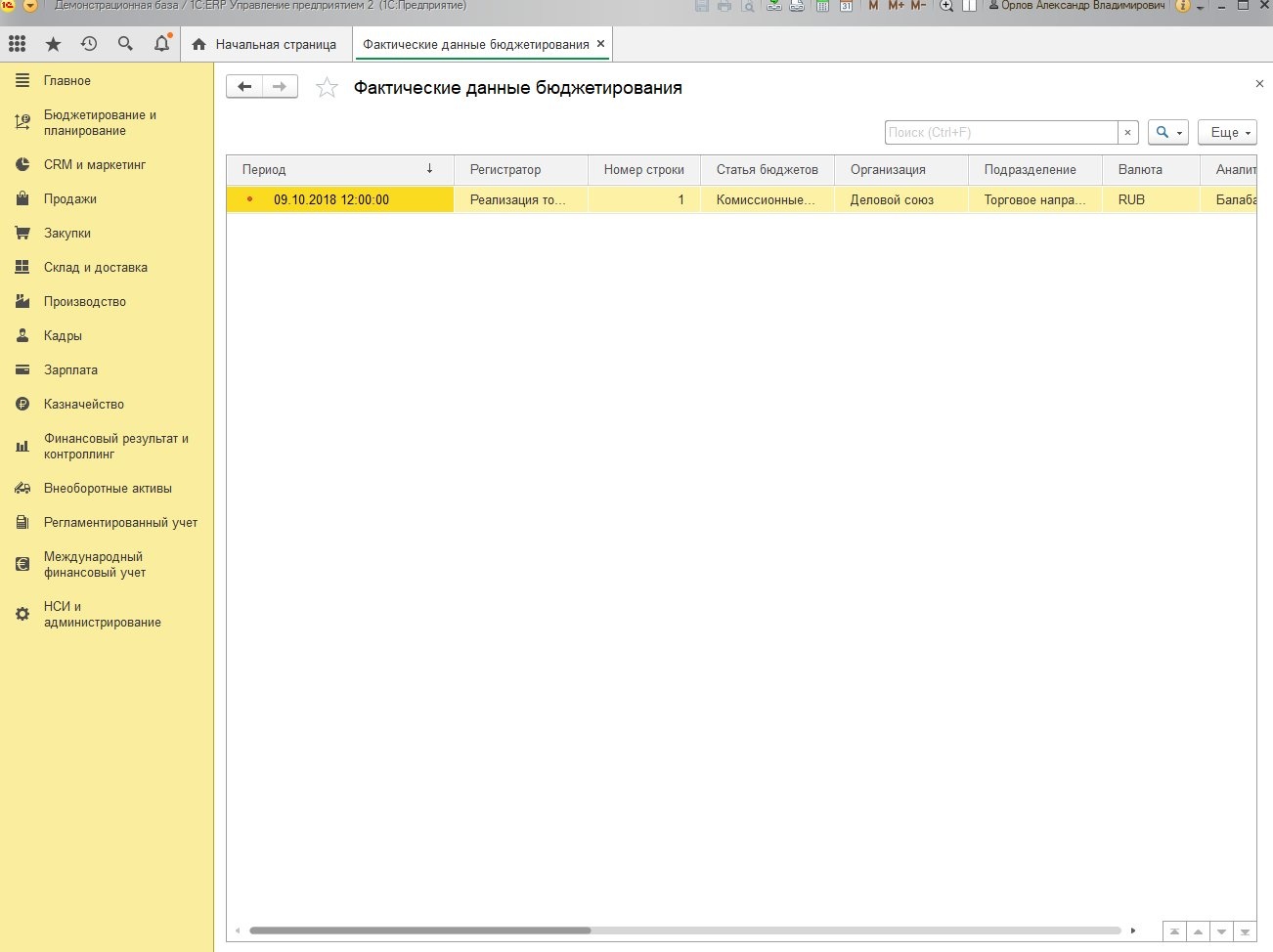Clear the search field with x button
Viewport: 1273px width, 952px height.
pos(1127,132)
